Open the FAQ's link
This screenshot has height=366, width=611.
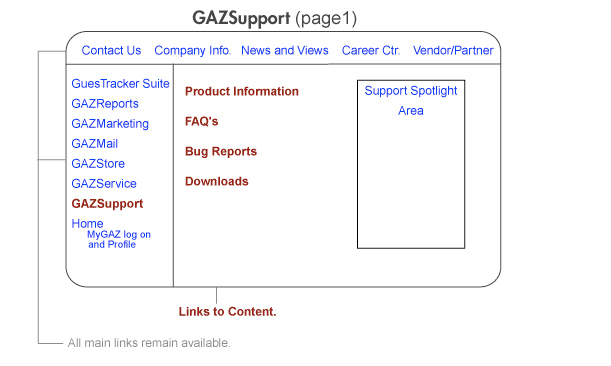coord(201,121)
